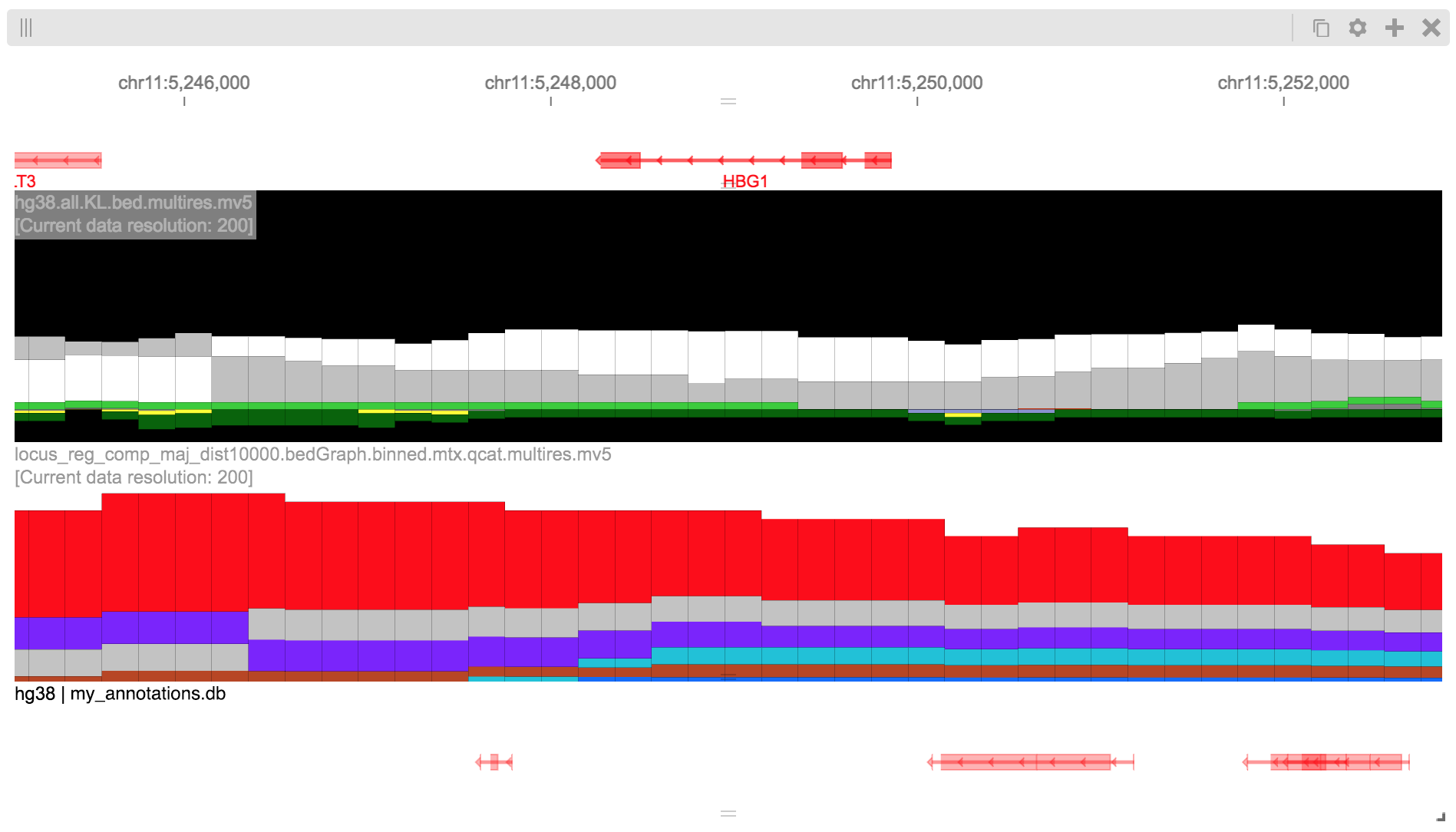Click the chr11:5,246,000 ruler tick mark
This screenshot has width=1456, height=832.
point(184,101)
